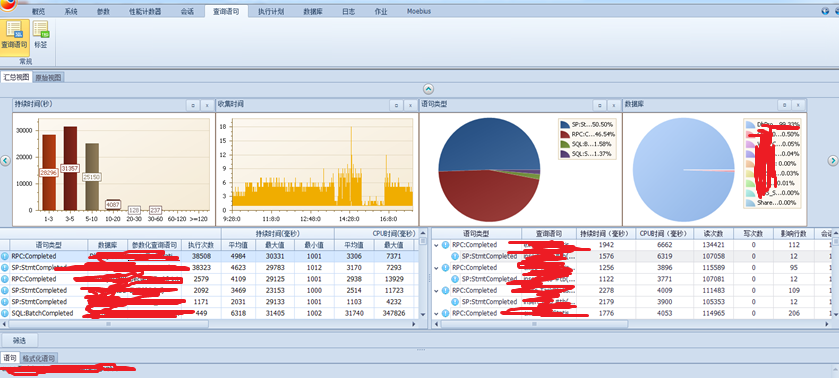Open the 执行计划 tab
839x378 pixels.
(271, 11)
